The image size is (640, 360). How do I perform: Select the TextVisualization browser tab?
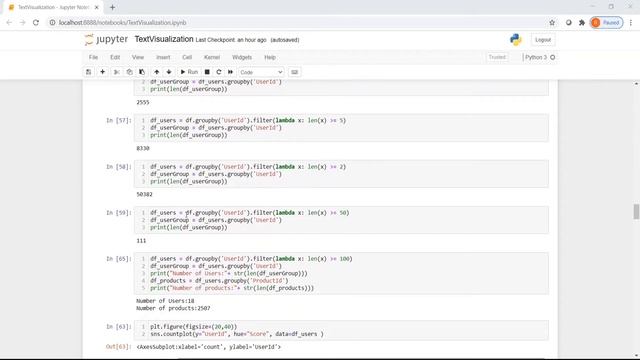pos(53,7)
